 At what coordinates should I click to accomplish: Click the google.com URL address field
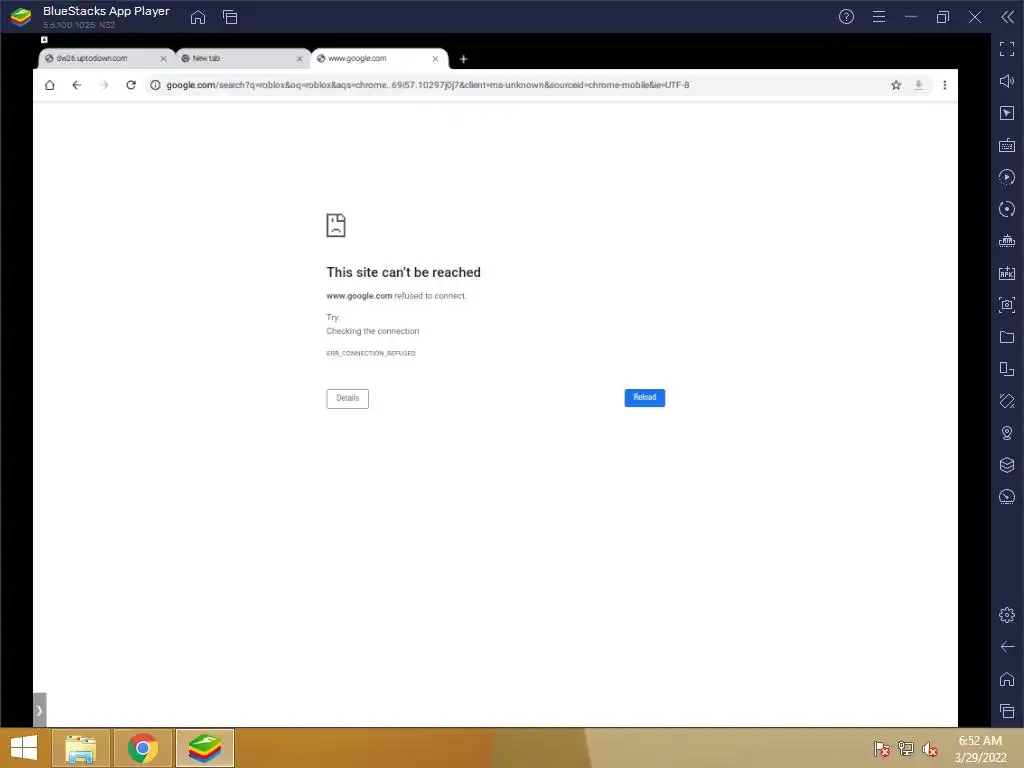click(427, 85)
